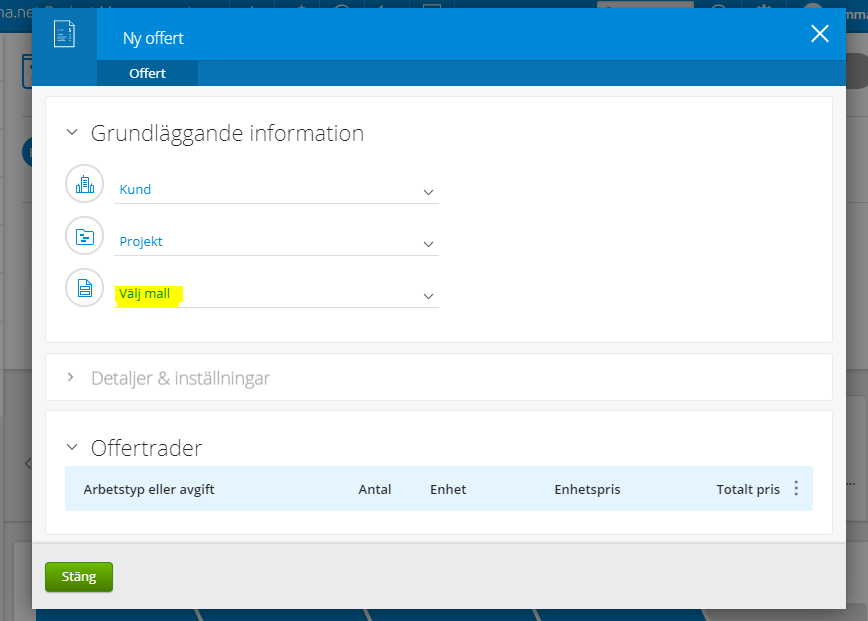Expand the Detaljer & inställningar section
Screen dimensions: 868x621
(71, 377)
